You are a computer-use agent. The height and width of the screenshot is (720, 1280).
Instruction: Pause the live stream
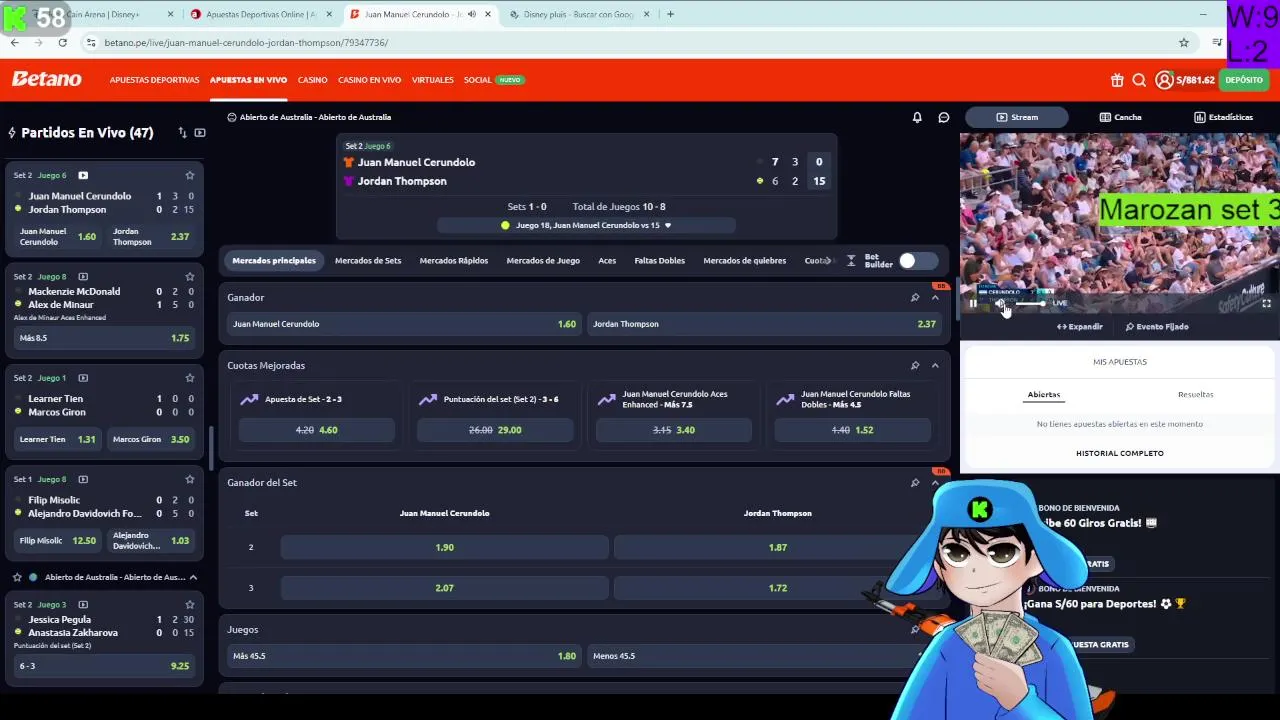click(973, 303)
